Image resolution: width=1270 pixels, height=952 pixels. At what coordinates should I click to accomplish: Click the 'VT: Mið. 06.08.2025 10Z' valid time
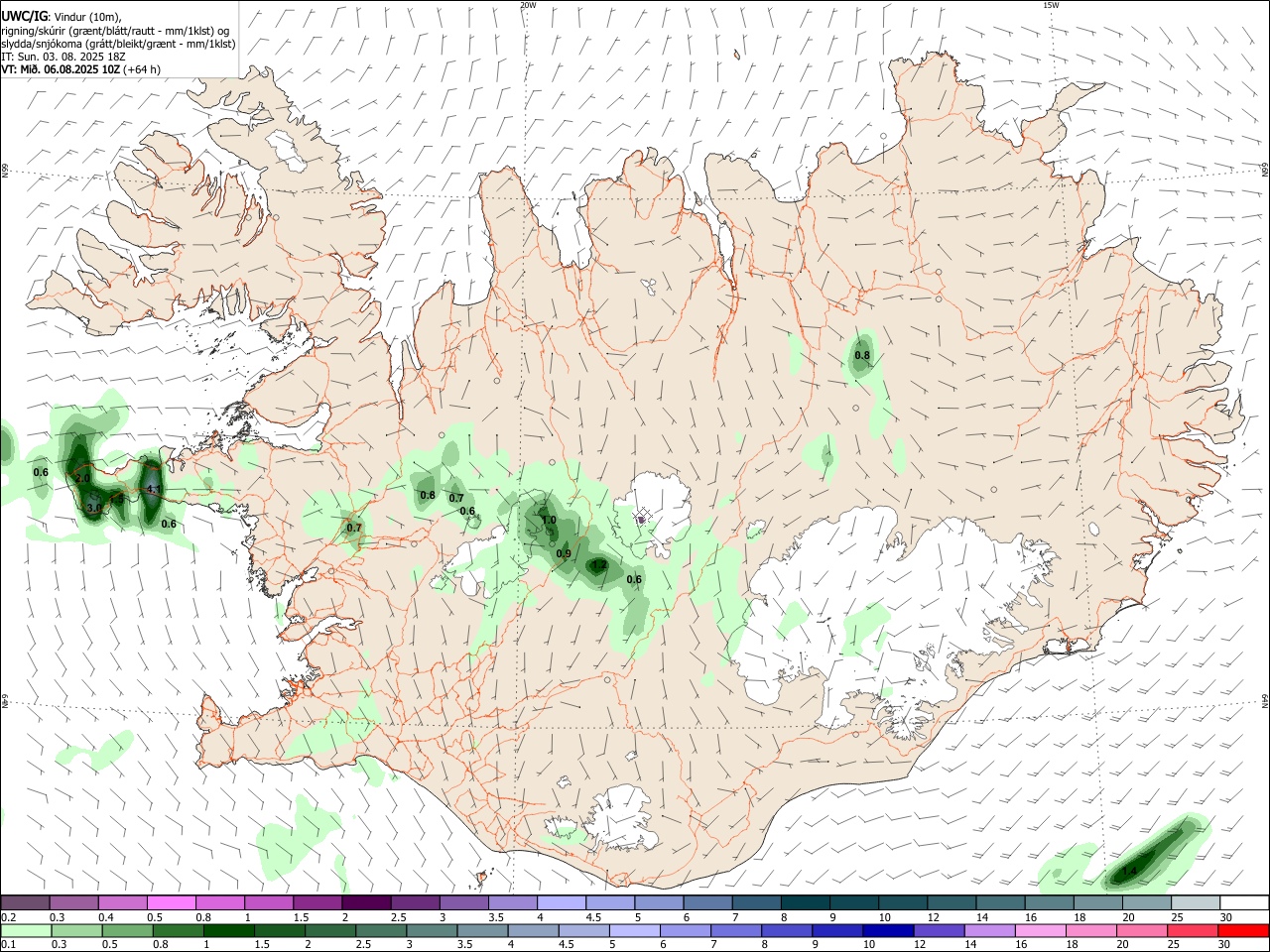tap(61, 69)
